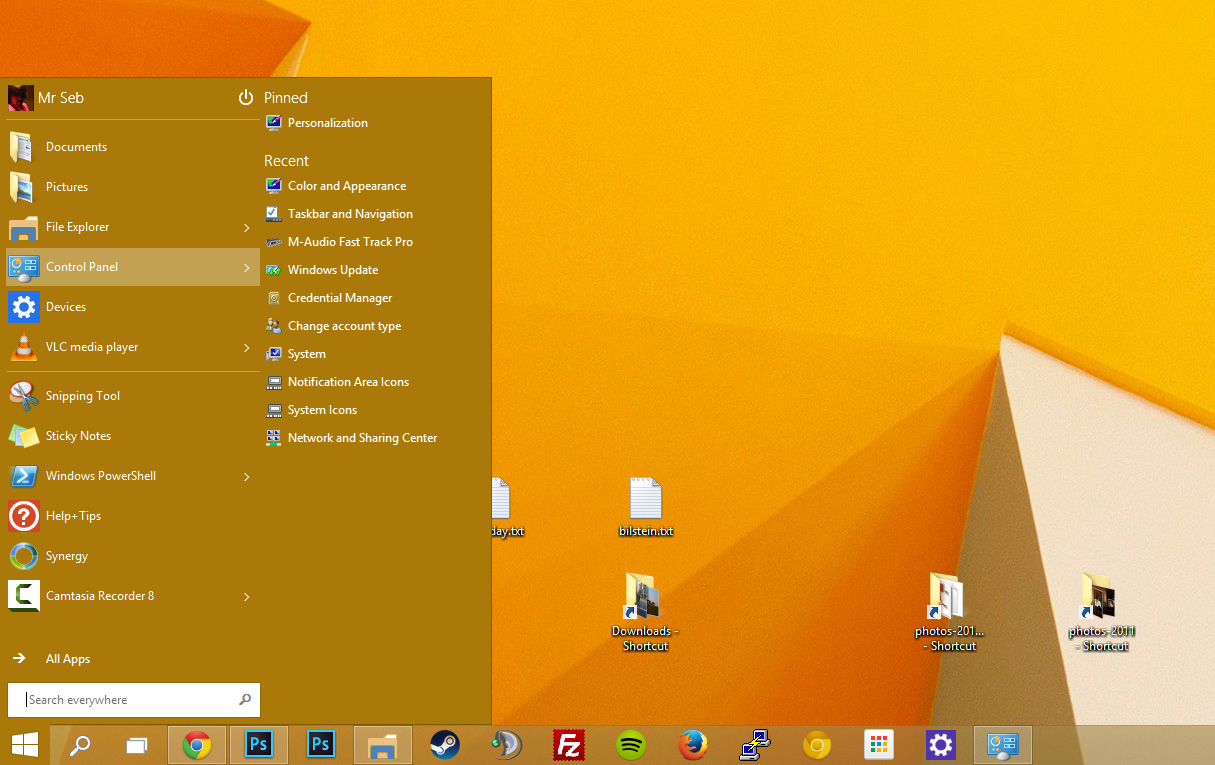Image resolution: width=1215 pixels, height=765 pixels.
Task: Click the Spotify taskbar icon
Action: tap(631, 745)
